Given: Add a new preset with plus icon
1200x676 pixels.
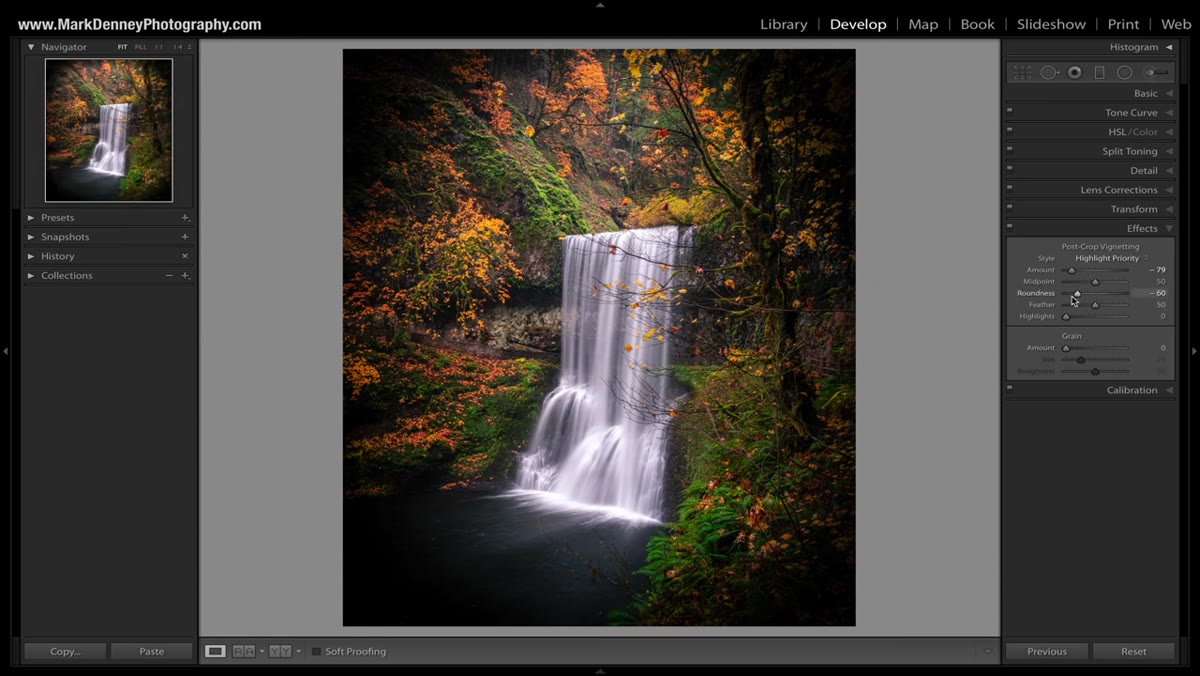Looking at the screenshot, I should tap(185, 218).
